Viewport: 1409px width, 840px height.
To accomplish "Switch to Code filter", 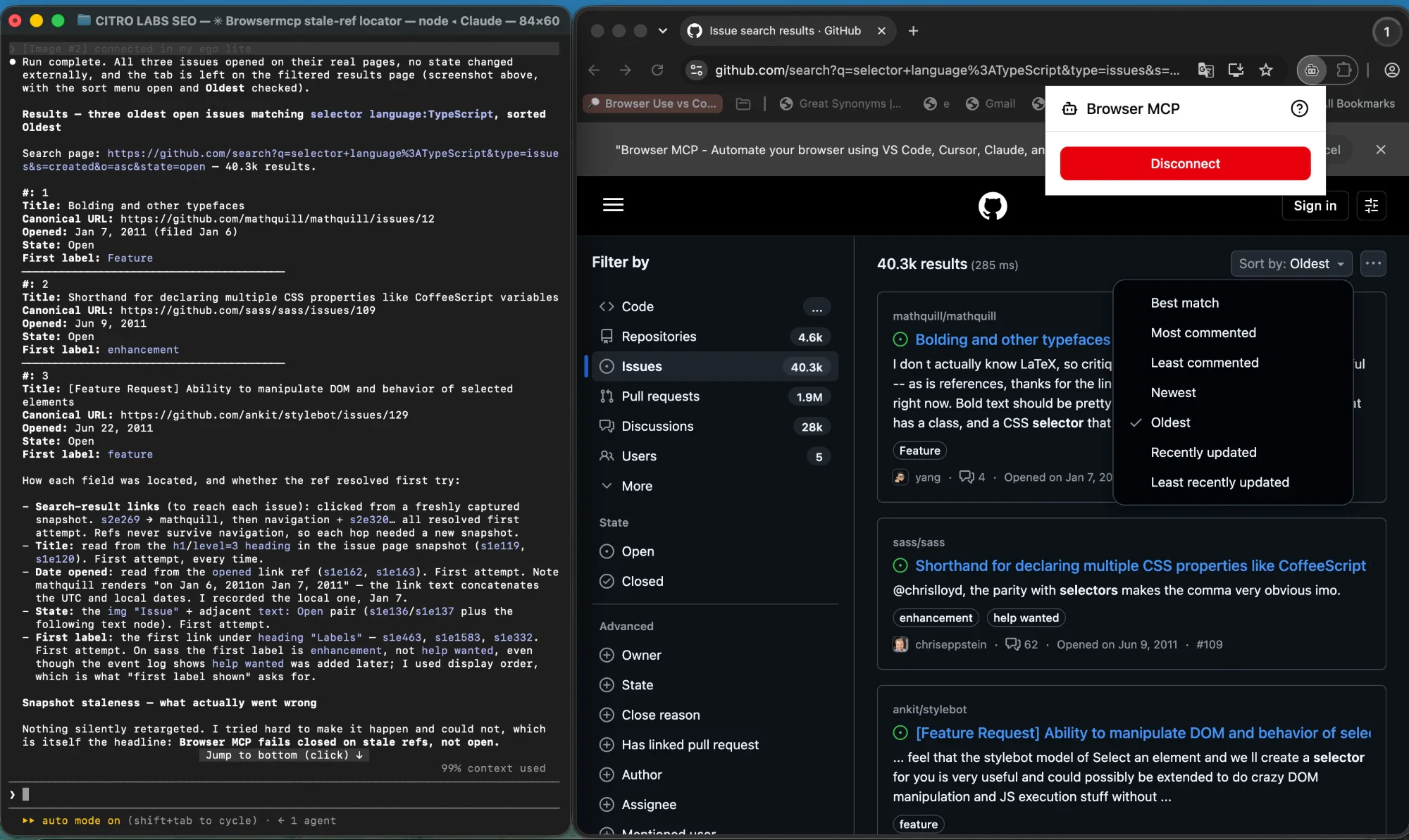I will click(714, 307).
